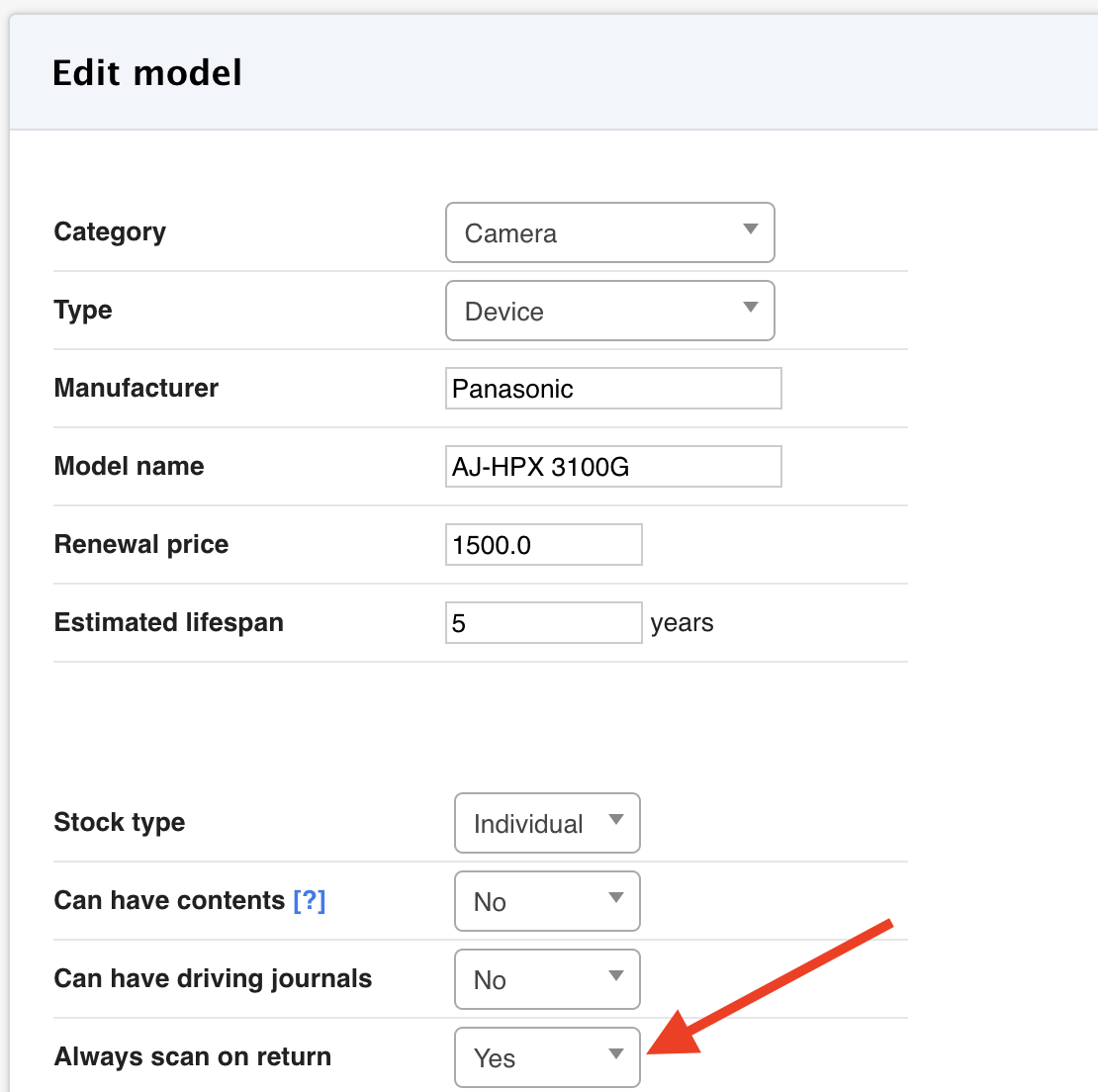The image size is (1098, 1092).
Task: Toggle the Always scan on return dropdown
Action: coord(547,1057)
